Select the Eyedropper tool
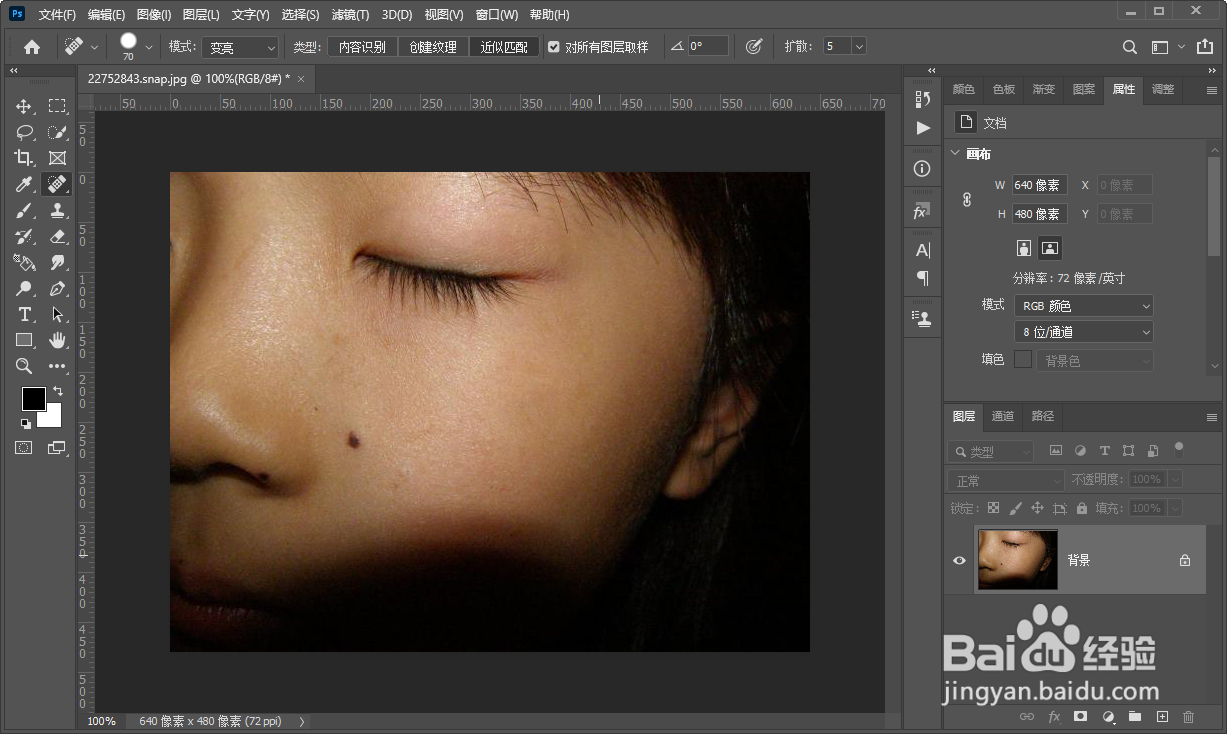 (x=24, y=184)
